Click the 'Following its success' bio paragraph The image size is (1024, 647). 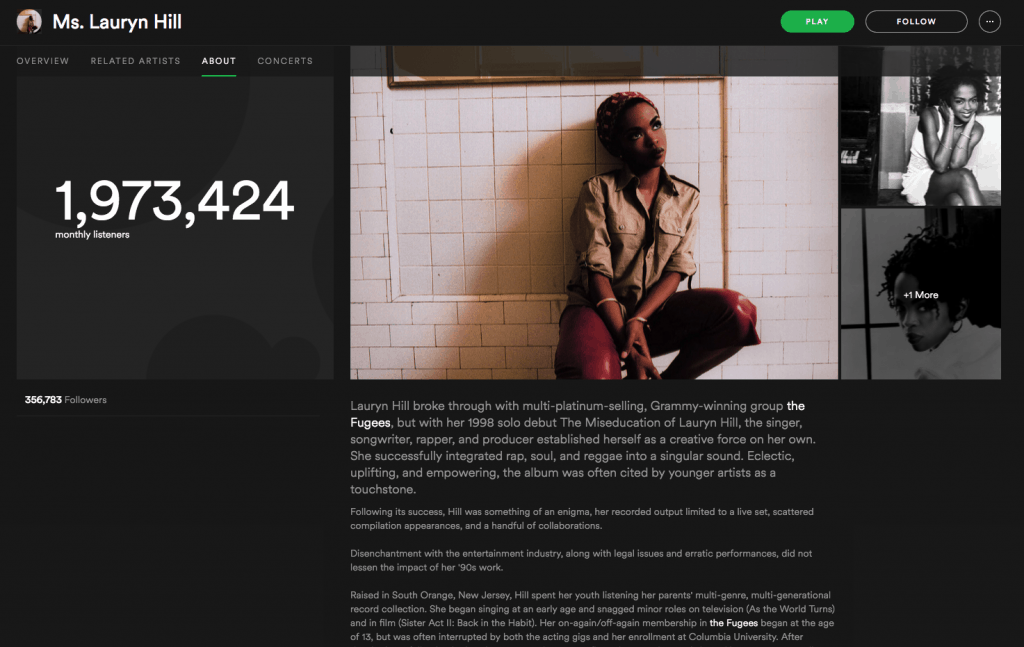582,518
